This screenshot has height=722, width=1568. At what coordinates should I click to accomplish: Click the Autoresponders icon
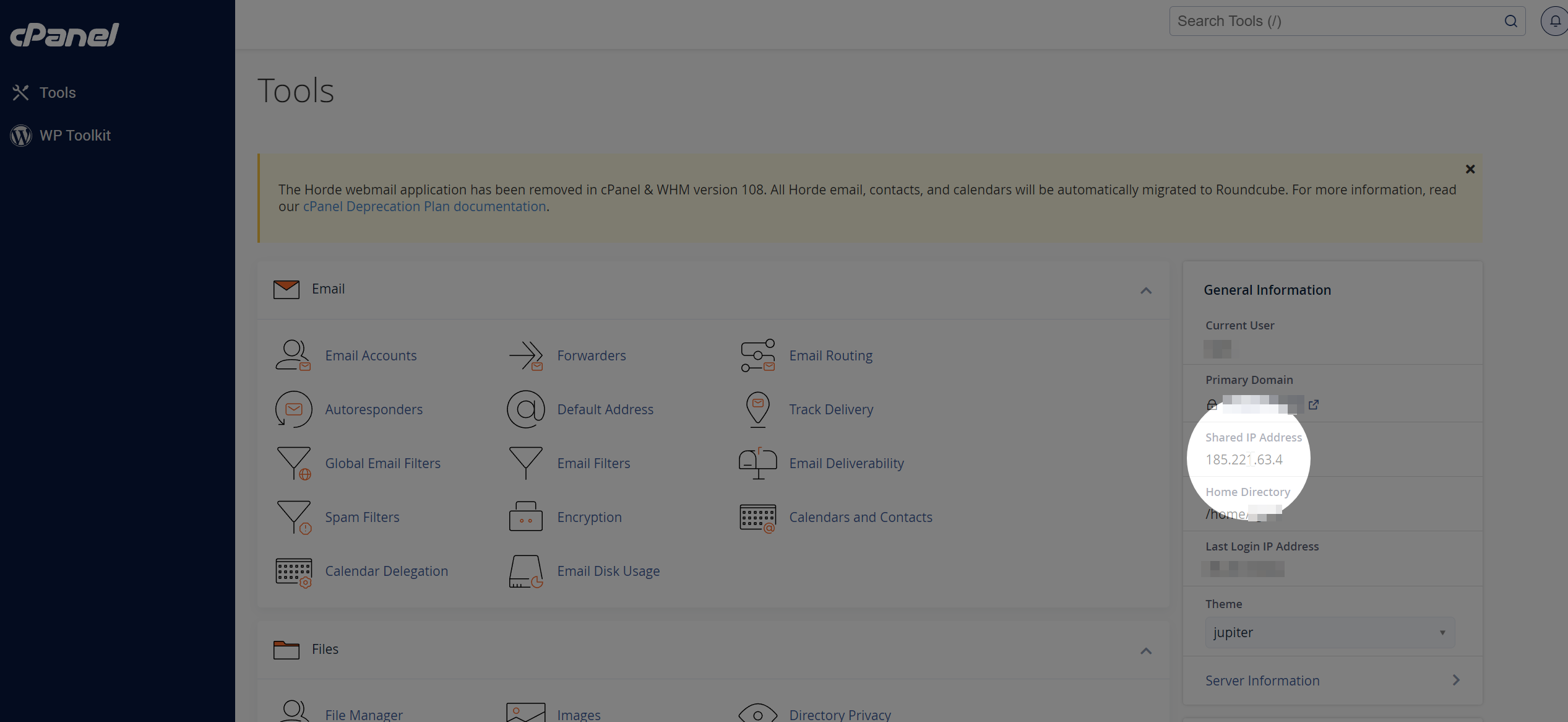pos(293,409)
